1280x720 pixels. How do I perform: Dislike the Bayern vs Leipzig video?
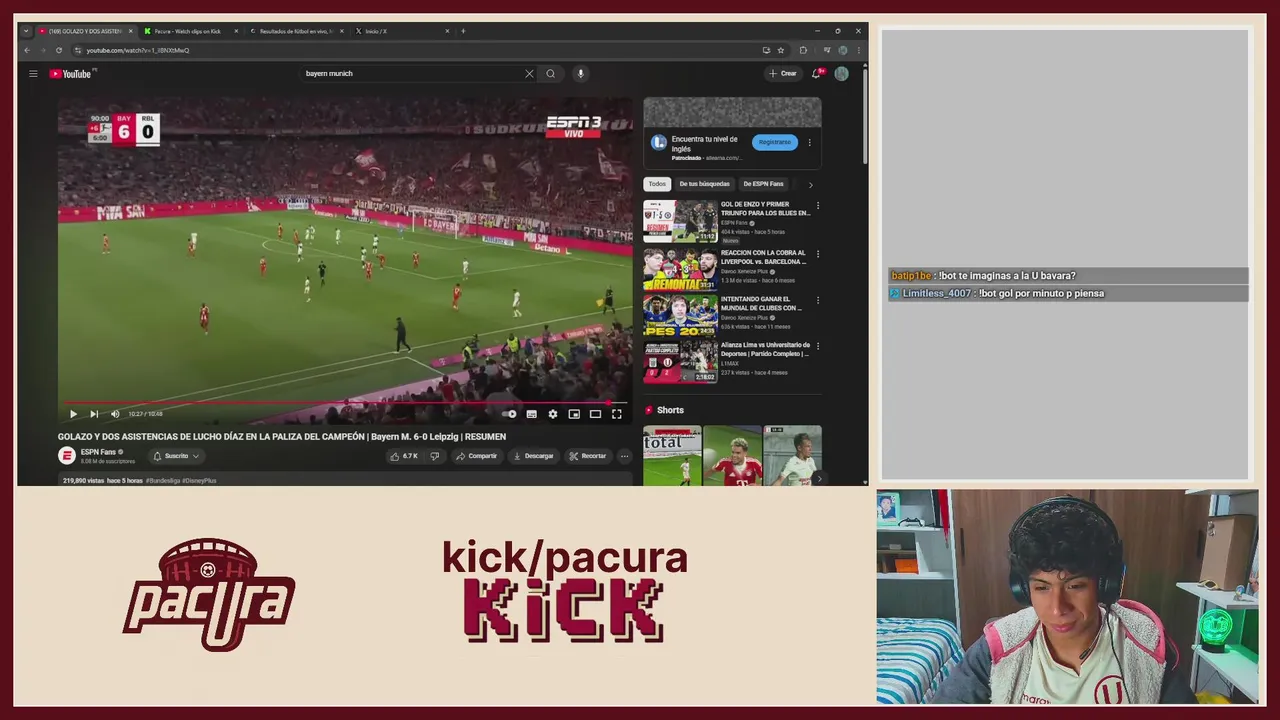pos(434,456)
